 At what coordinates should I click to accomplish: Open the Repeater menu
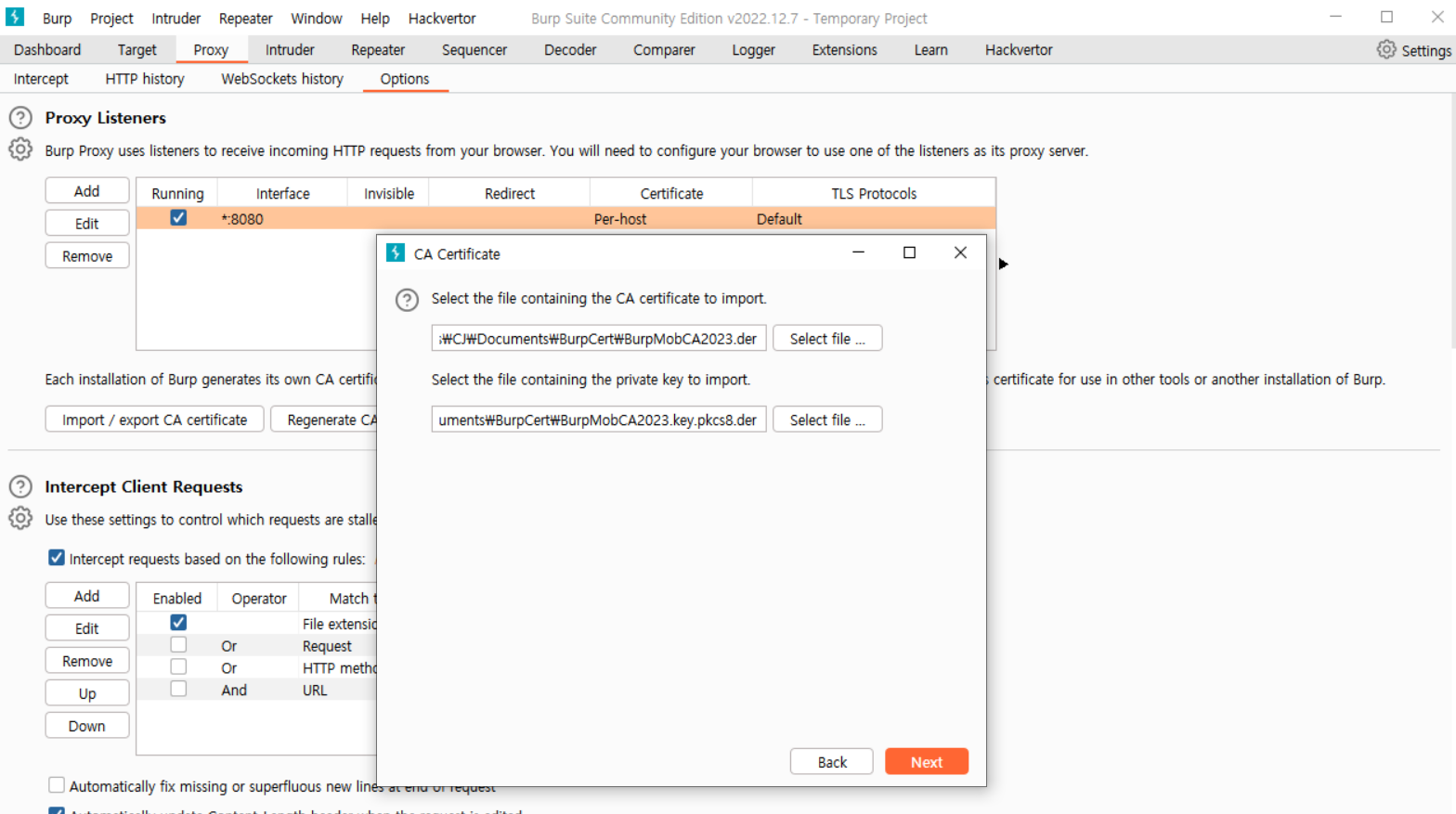246,19
